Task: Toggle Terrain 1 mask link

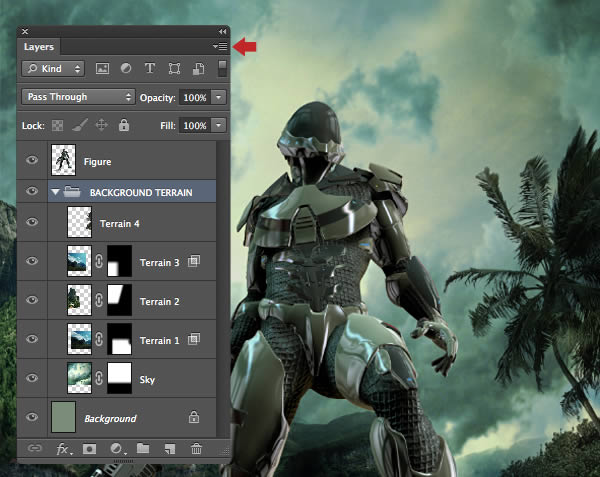Action: [99, 339]
